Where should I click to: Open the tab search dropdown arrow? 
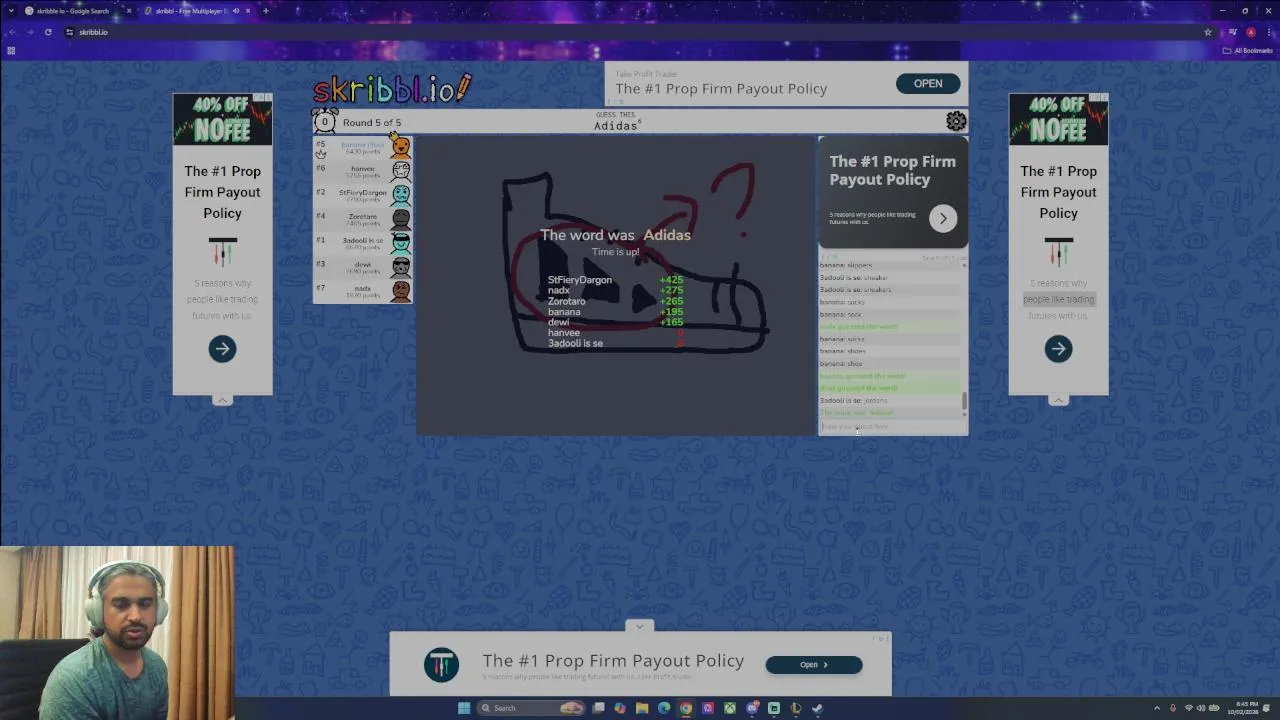11,11
